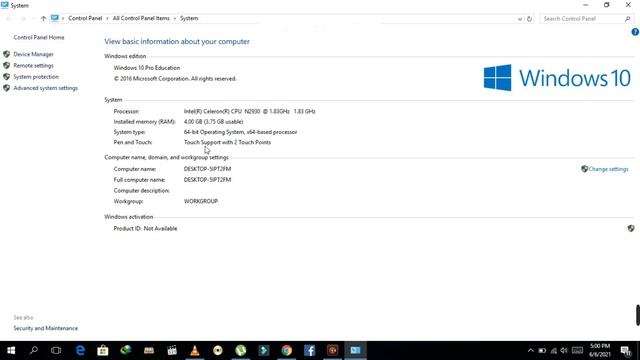Open the disc media app on the taskbar

(218, 350)
